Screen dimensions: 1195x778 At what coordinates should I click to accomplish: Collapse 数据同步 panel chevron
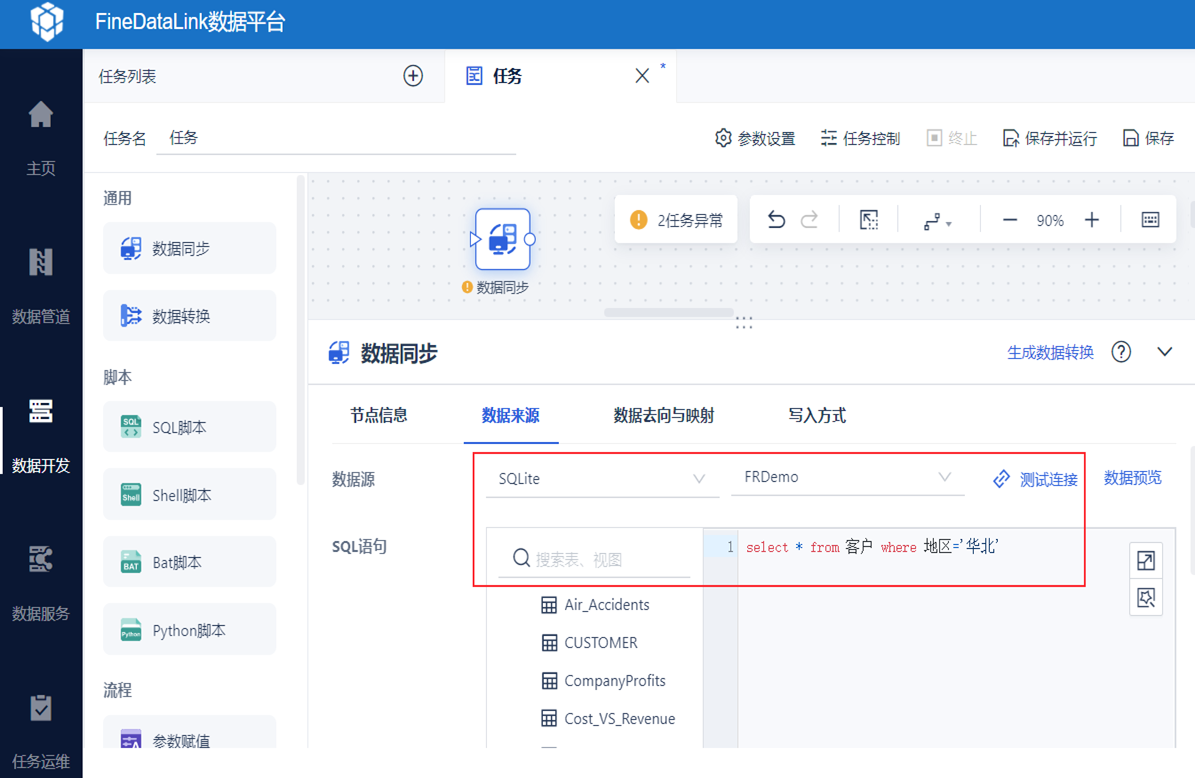coord(1165,352)
